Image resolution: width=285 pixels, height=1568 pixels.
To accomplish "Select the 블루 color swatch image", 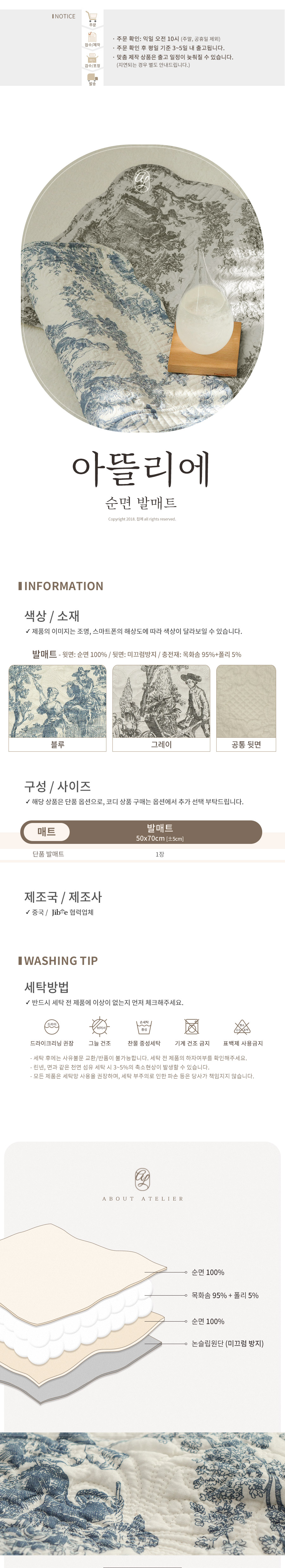I will pyautogui.click(x=57, y=701).
